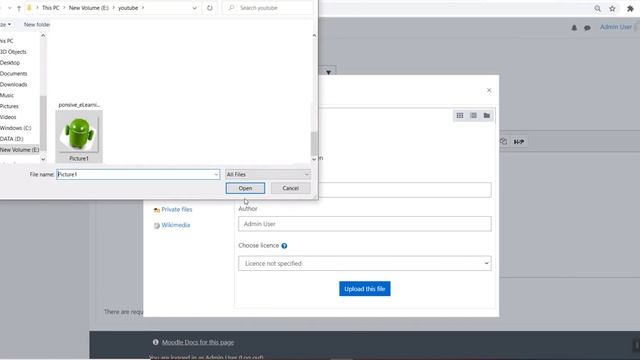Click file list scroll down arrow
This screenshot has height=360, width=640.
[x=314, y=159]
